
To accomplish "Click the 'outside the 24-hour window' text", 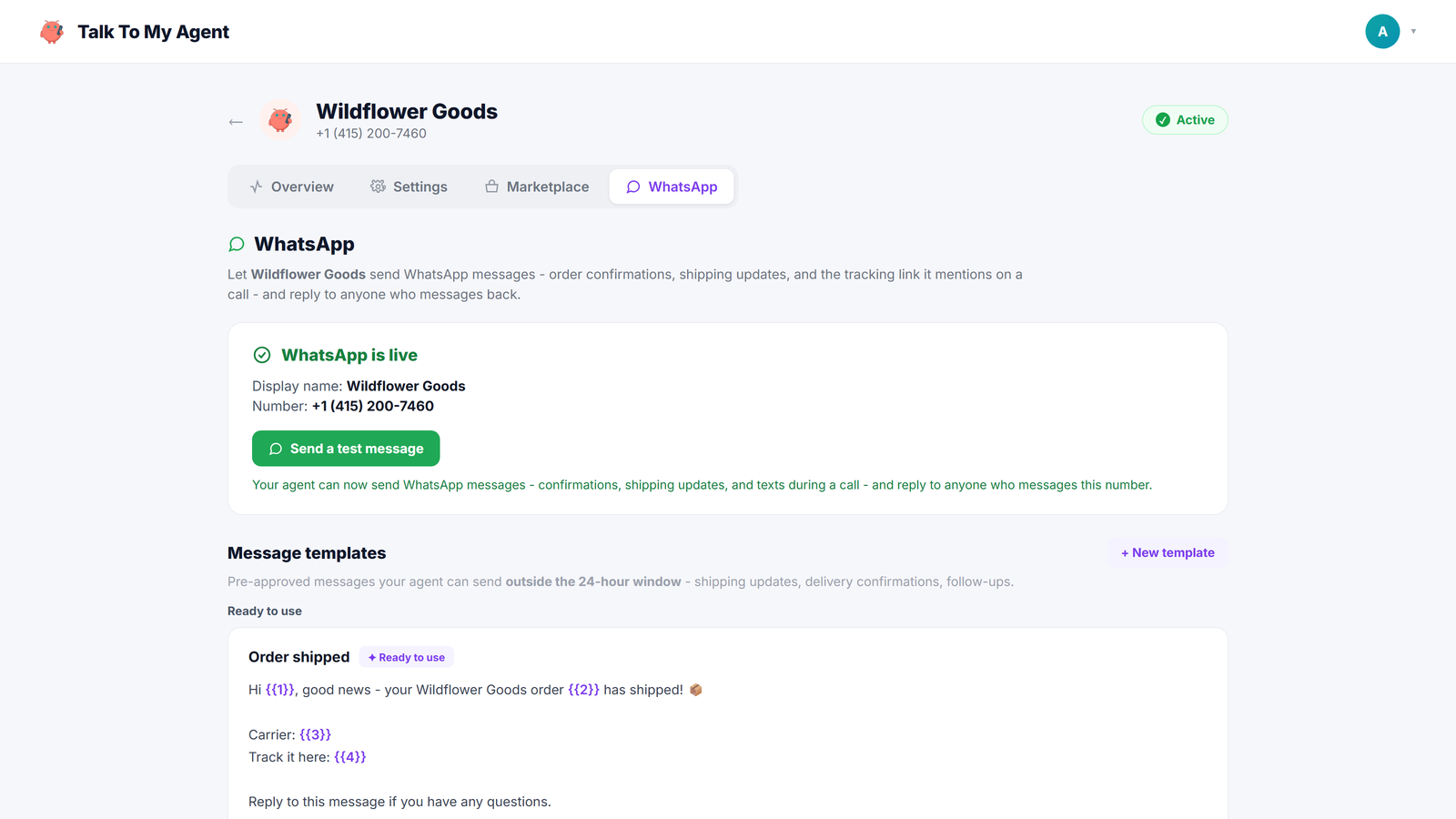I will click(593, 581).
